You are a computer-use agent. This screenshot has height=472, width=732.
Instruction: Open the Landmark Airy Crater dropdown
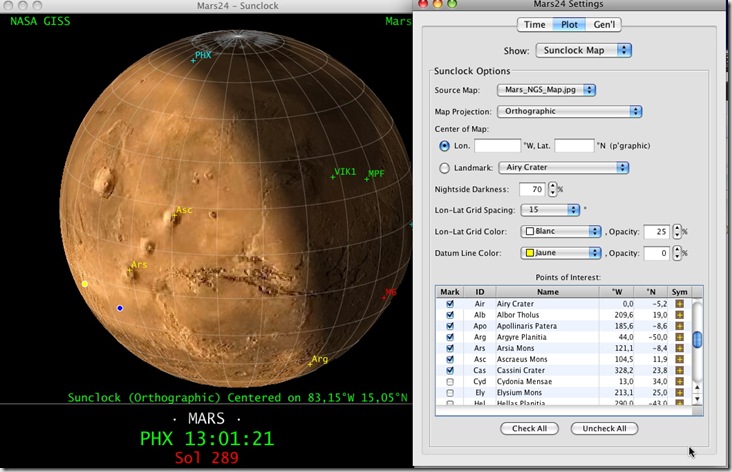(563, 167)
